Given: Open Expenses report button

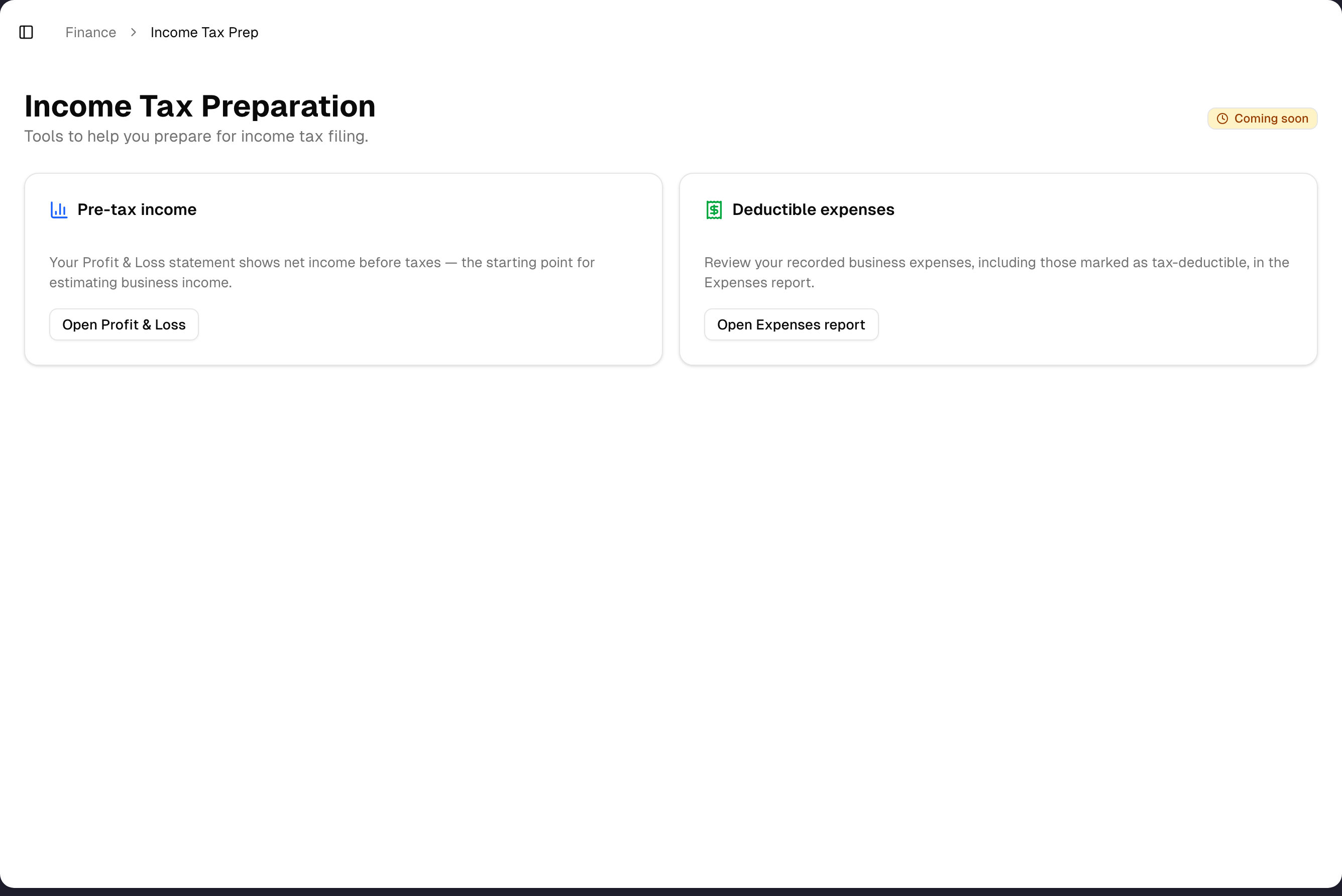Looking at the screenshot, I should 791,324.
